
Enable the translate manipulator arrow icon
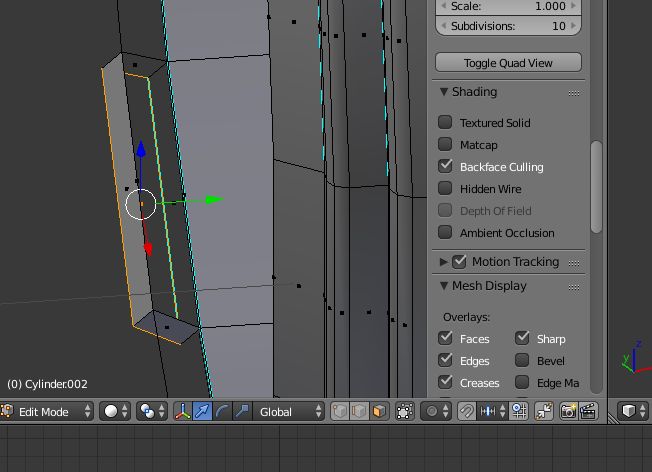[x=202, y=412]
